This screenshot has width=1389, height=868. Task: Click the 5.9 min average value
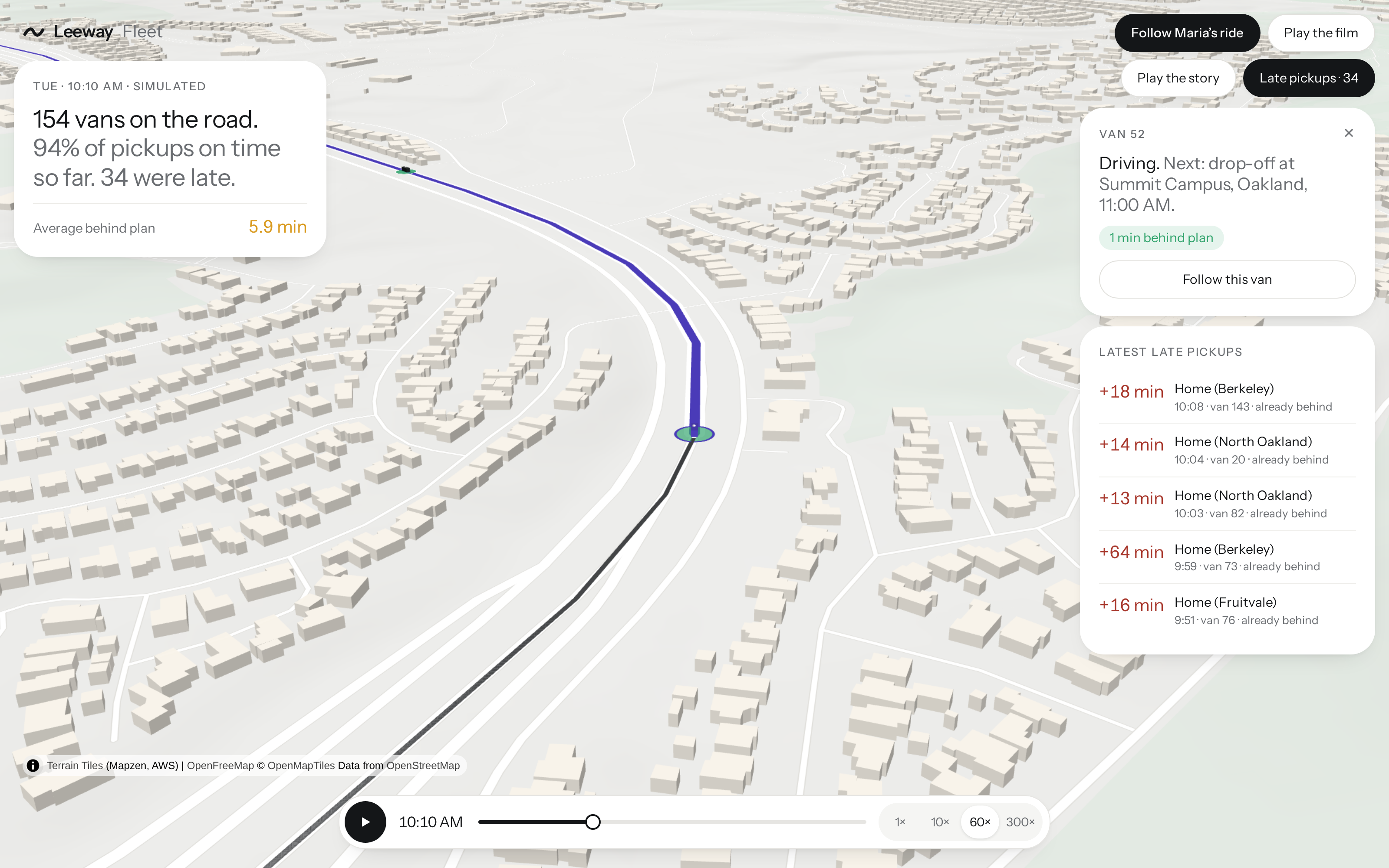[278, 227]
